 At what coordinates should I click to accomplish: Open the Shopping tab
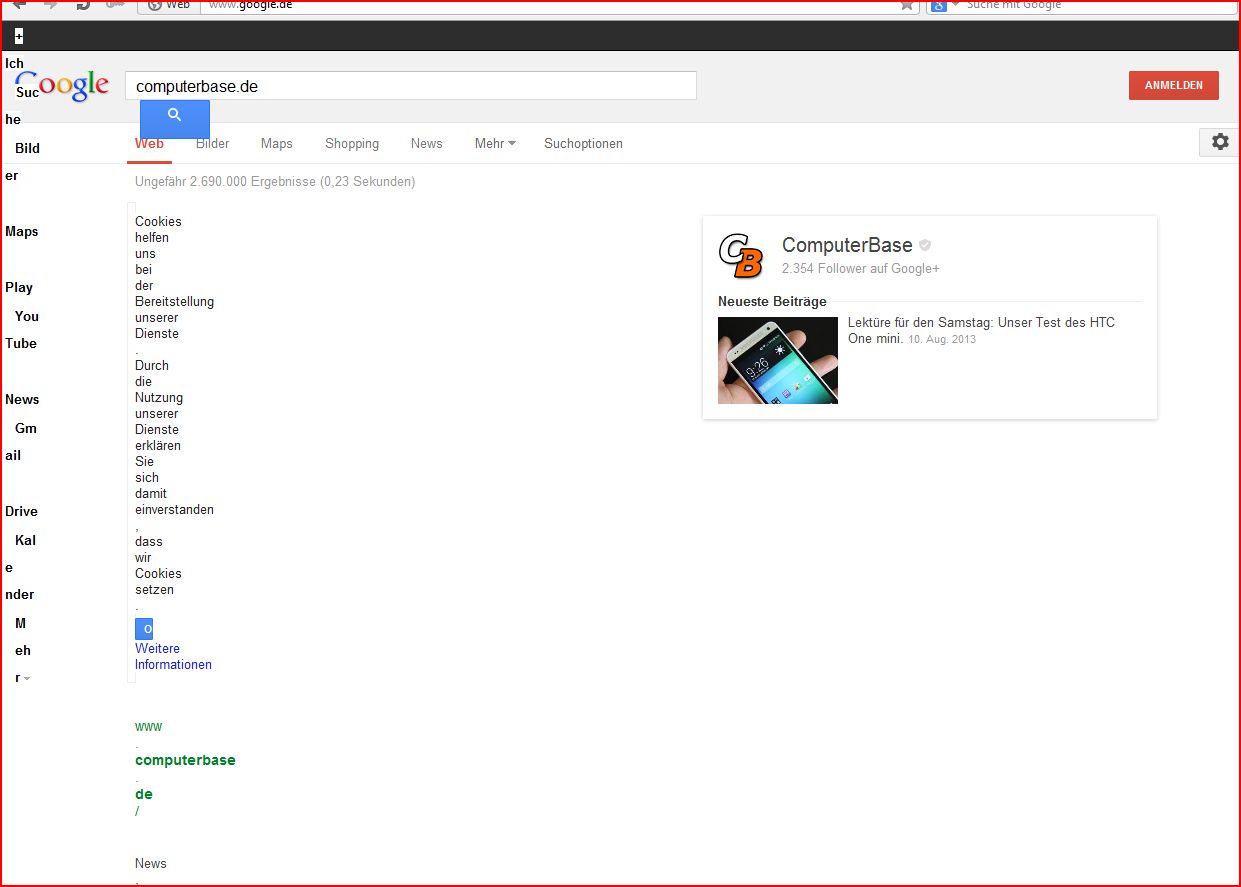click(352, 144)
